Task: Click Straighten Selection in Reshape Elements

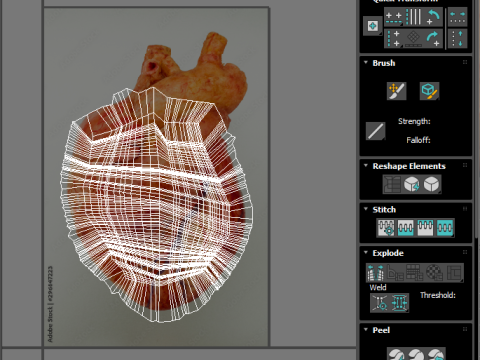Action: [392, 184]
